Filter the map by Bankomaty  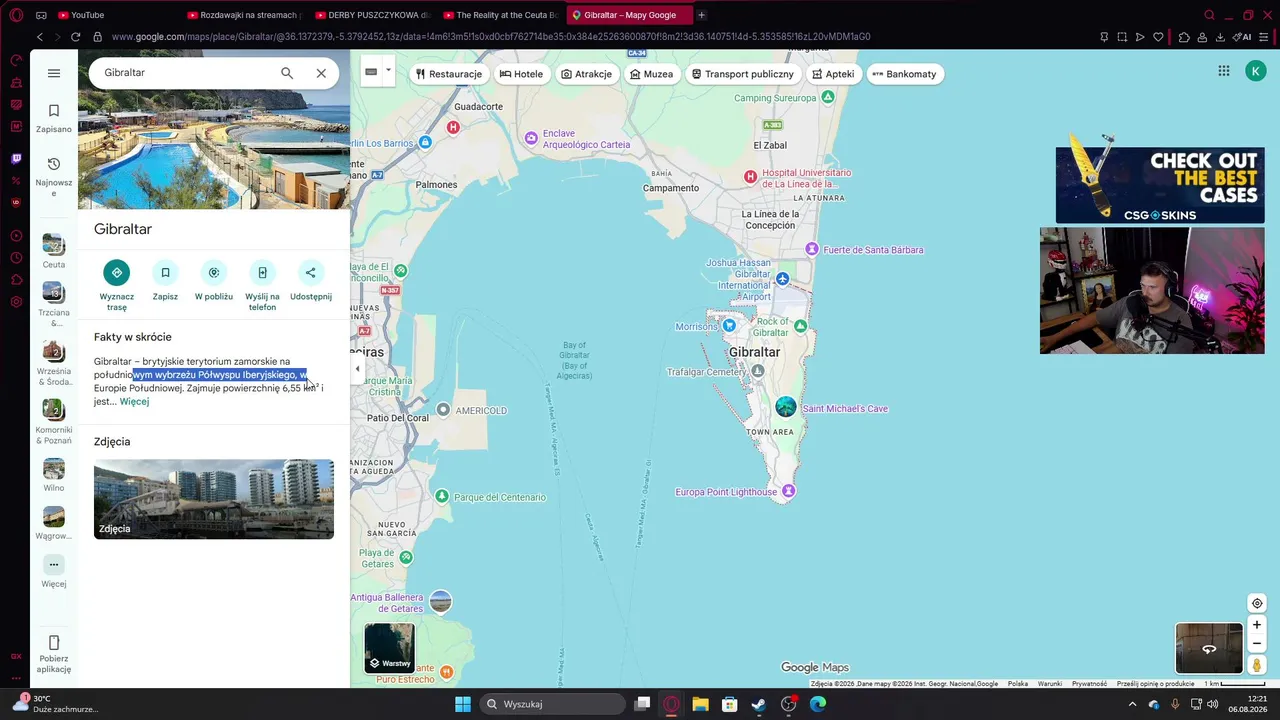(x=904, y=74)
